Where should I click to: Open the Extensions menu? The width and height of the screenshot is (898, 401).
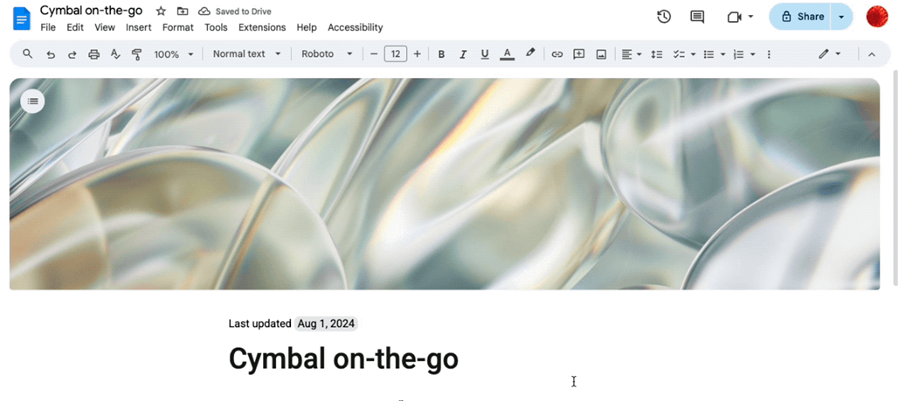click(261, 28)
